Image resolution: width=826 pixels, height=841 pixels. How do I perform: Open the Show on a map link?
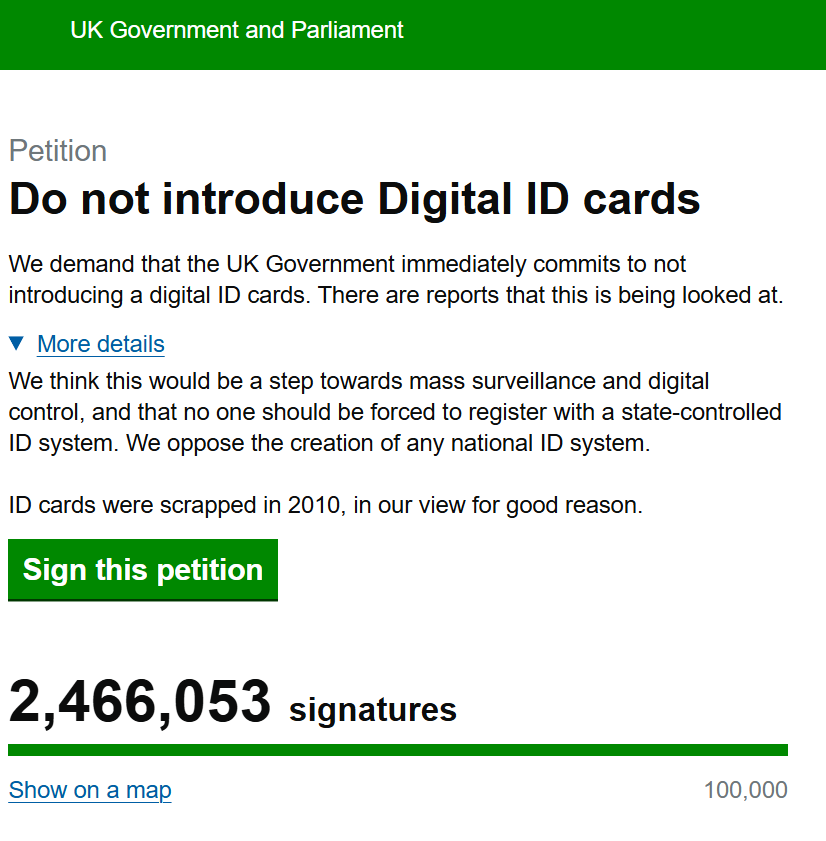pos(90,790)
